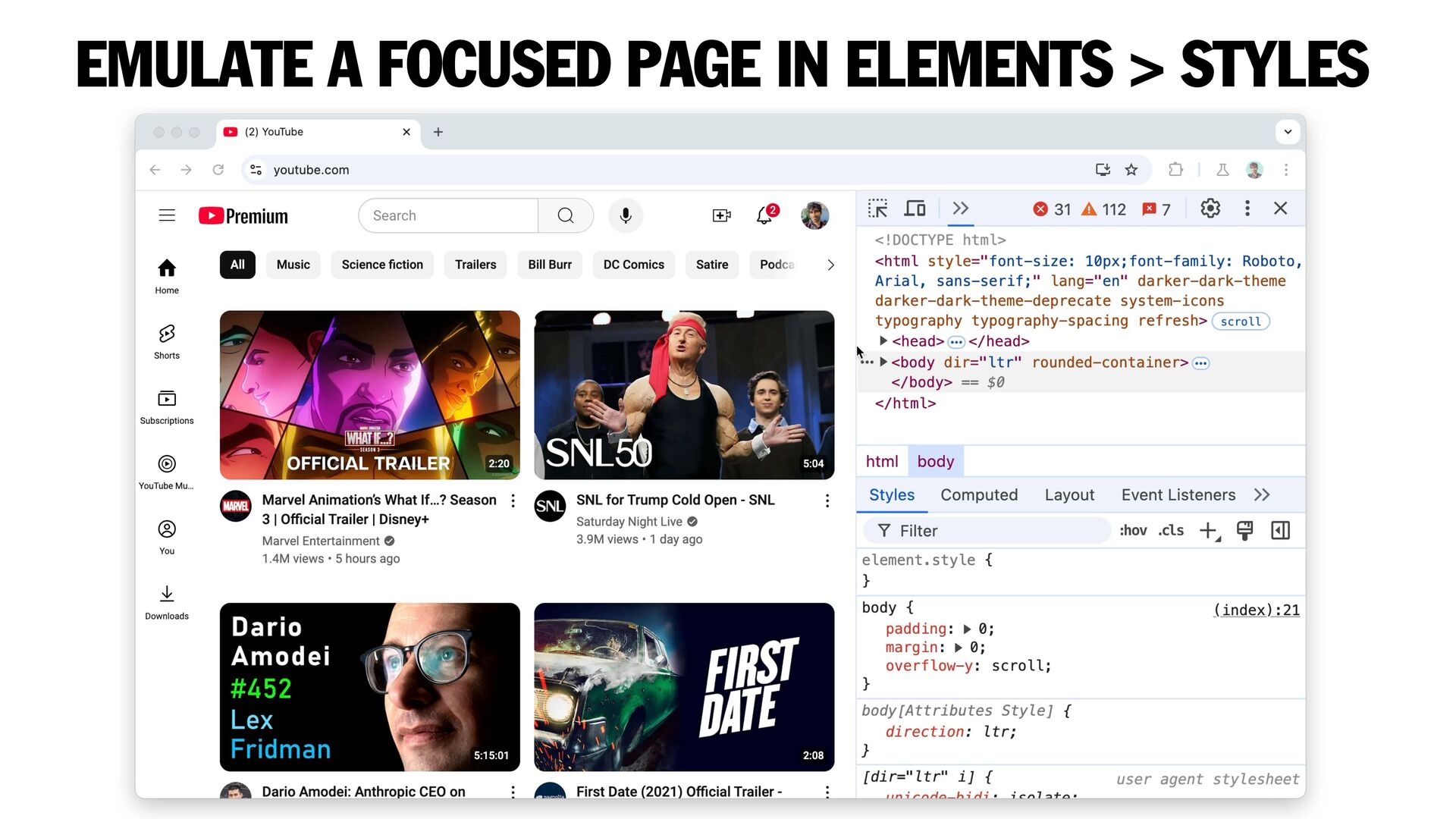Show more DevTools panels chevron

[x=961, y=209]
